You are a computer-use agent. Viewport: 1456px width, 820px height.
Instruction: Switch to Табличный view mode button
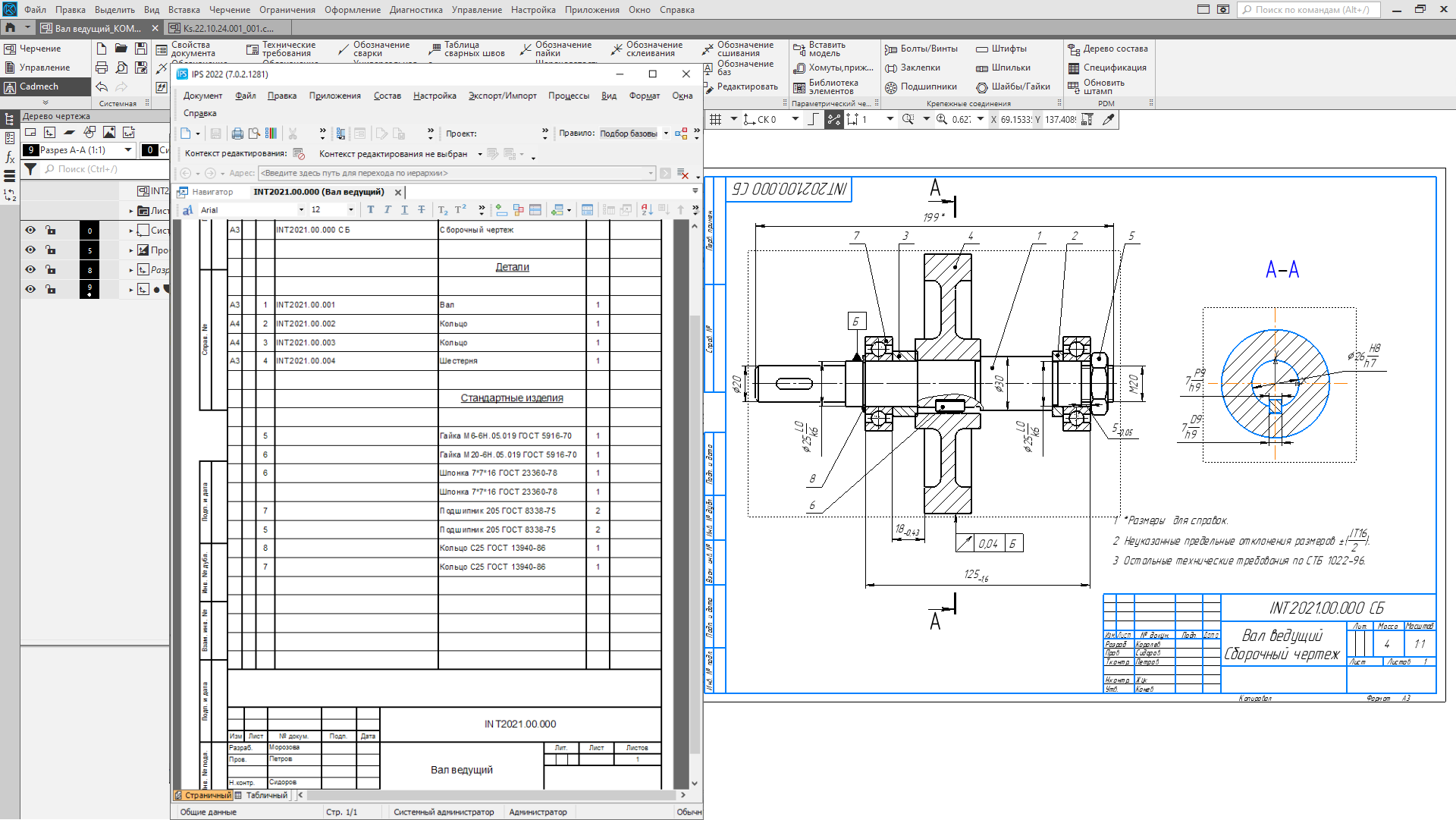coord(262,796)
